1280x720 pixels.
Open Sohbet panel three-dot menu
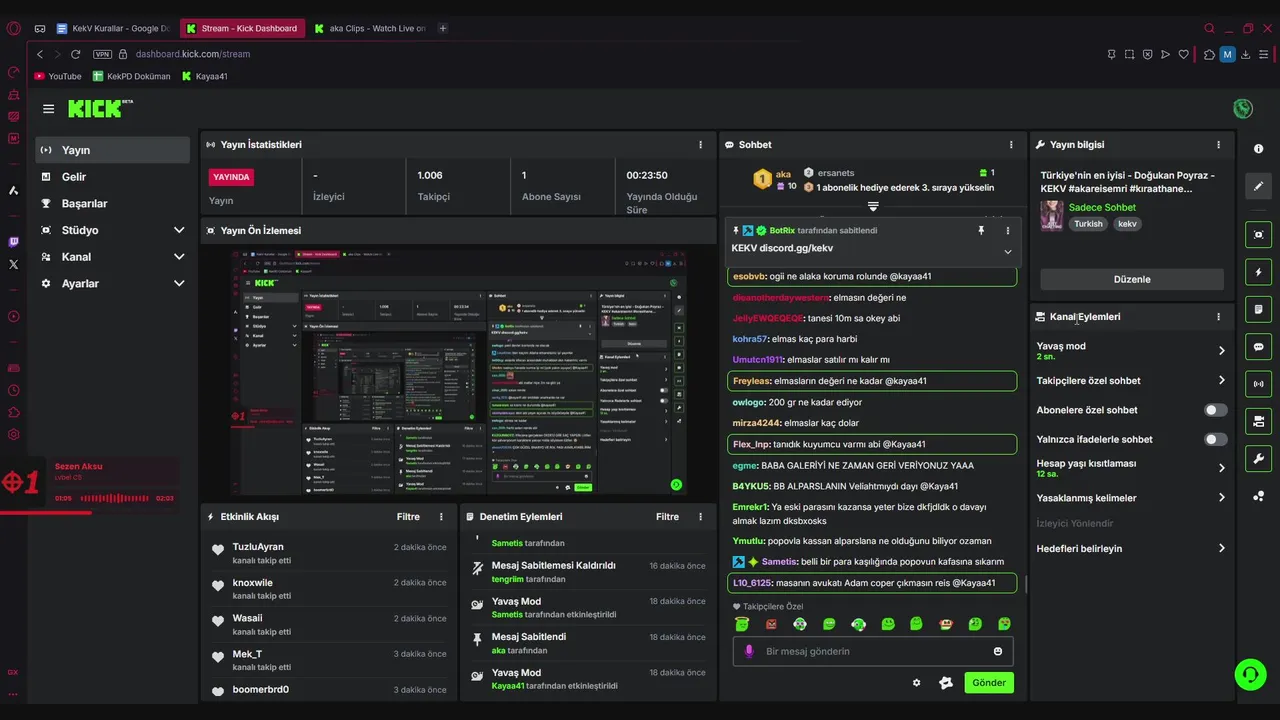pos(1011,145)
